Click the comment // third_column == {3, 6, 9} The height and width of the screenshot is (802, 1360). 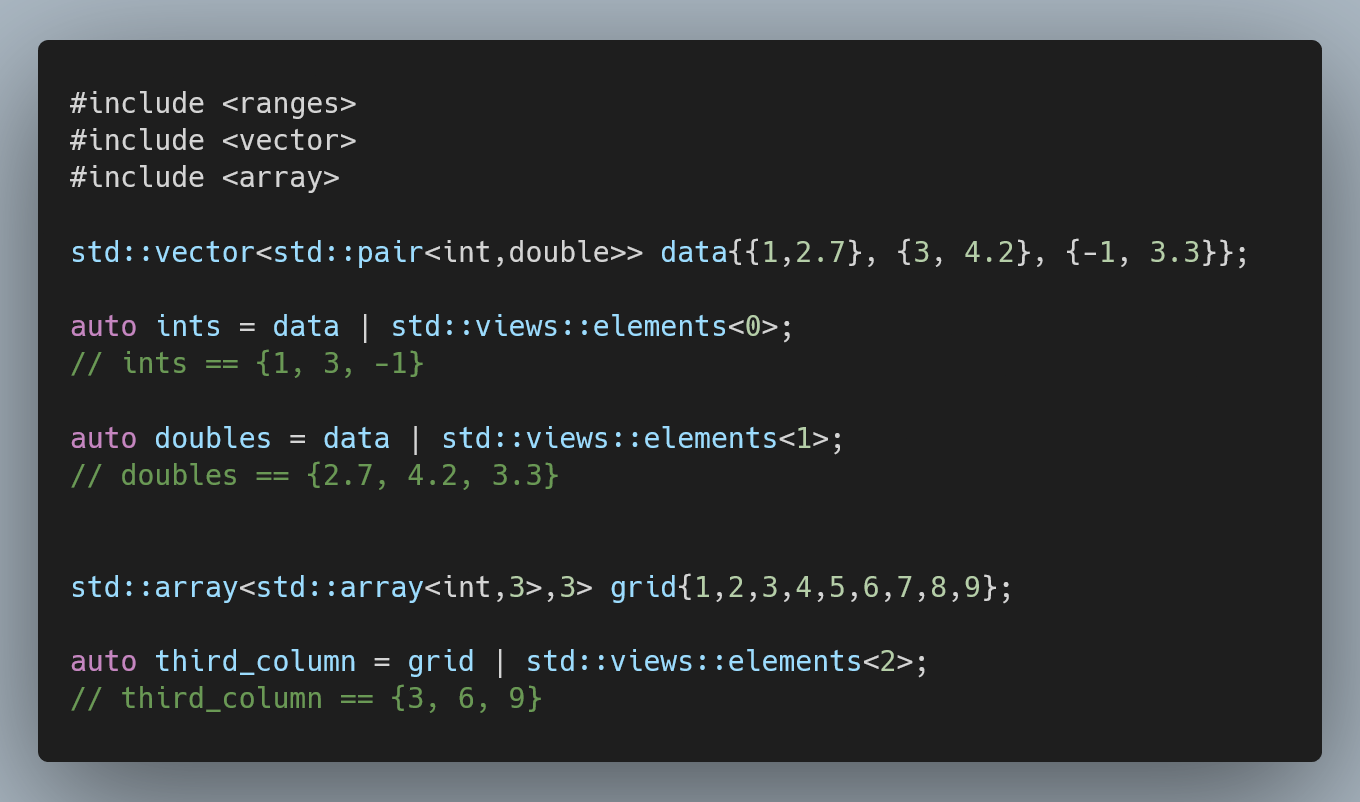(306, 698)
